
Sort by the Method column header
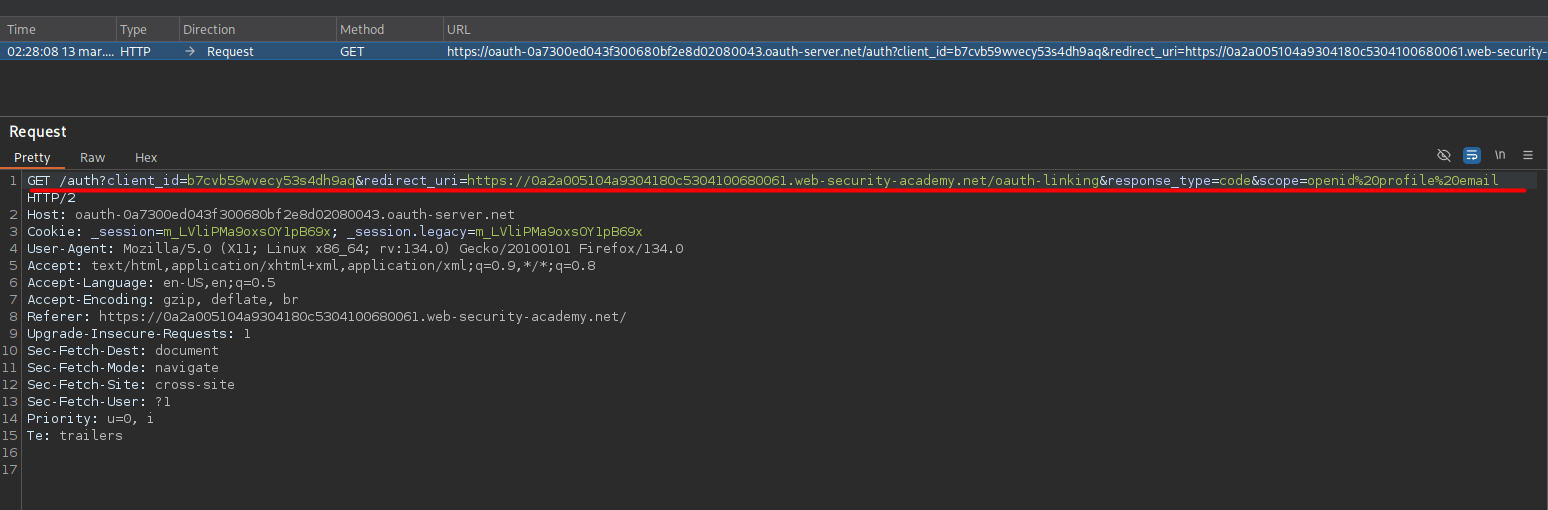(x=362, y=30)
